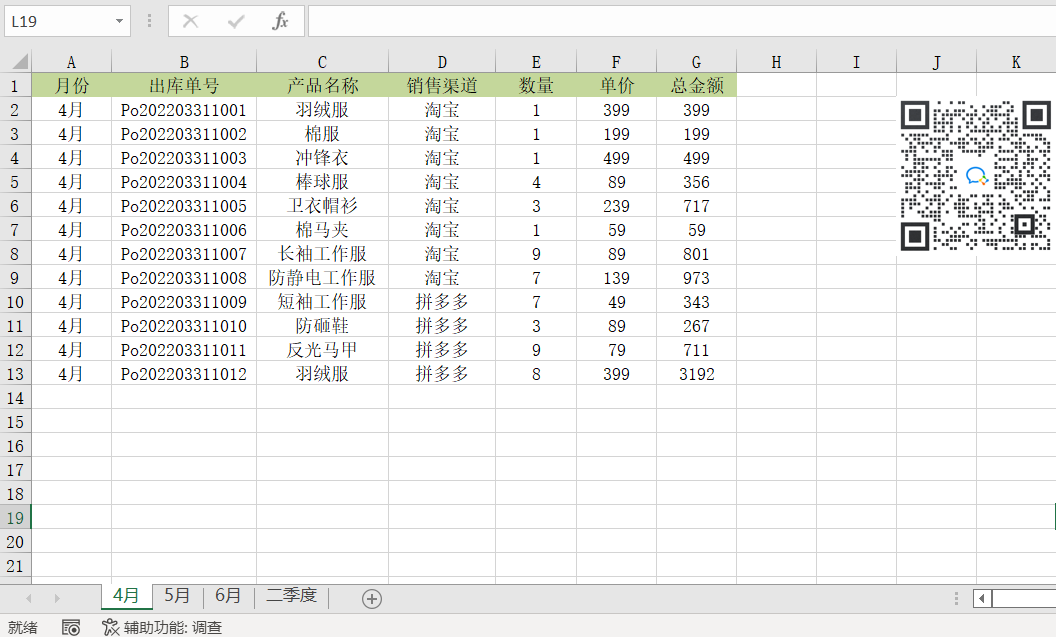Click the 销售渠道 header cell
Screen dimensions: 1056x637
click(x=442, y=86)
